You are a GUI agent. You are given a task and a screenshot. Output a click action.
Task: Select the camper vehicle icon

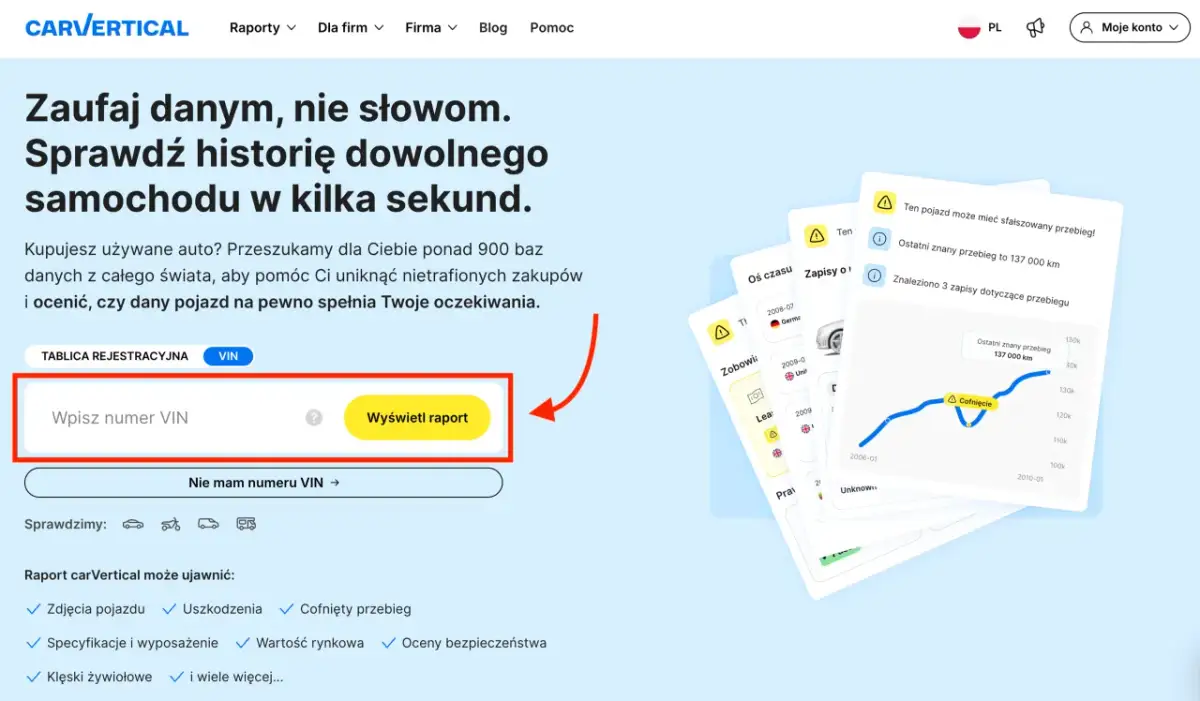pyautogui.click(x=245, y=523)
